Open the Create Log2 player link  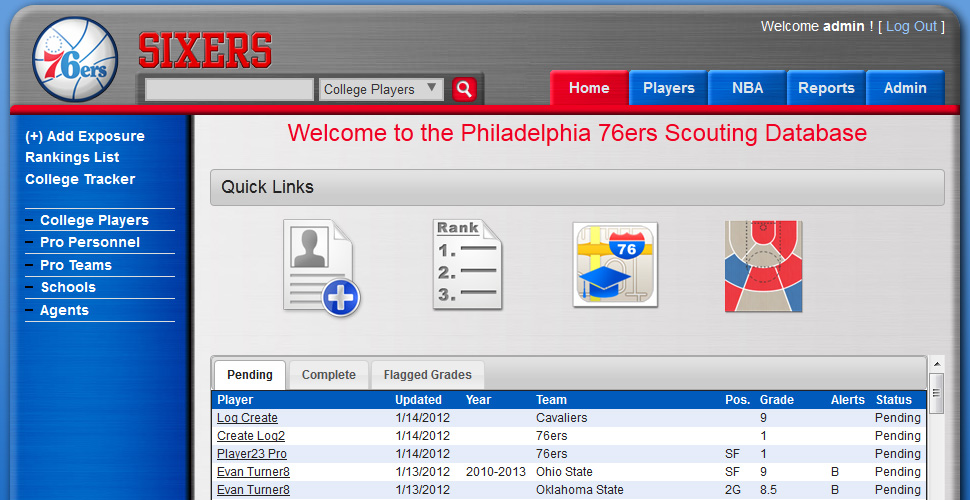pyautogui.click(x=251, y=436)
